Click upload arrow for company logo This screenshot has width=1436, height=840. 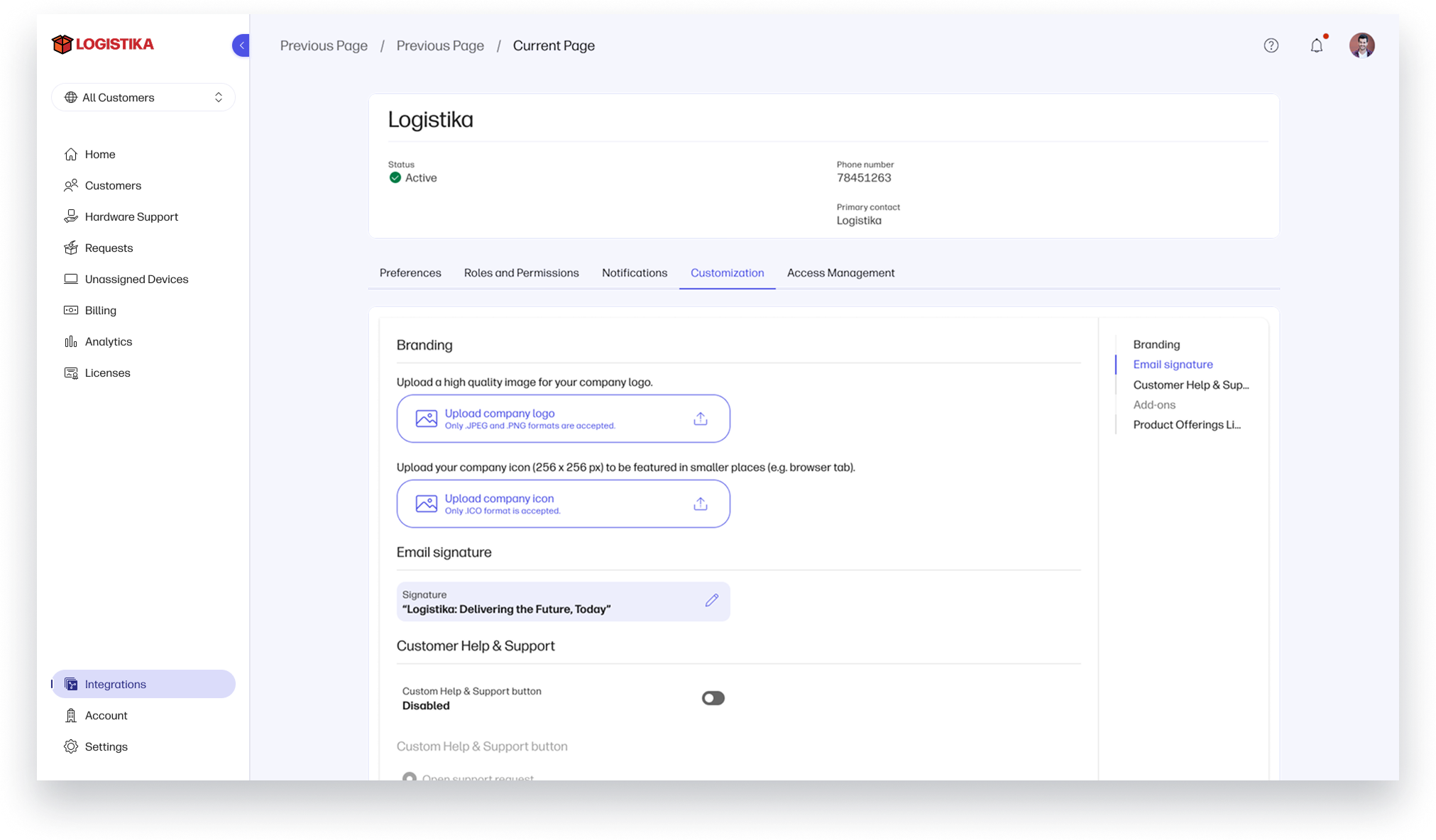[x=700, y=419]
